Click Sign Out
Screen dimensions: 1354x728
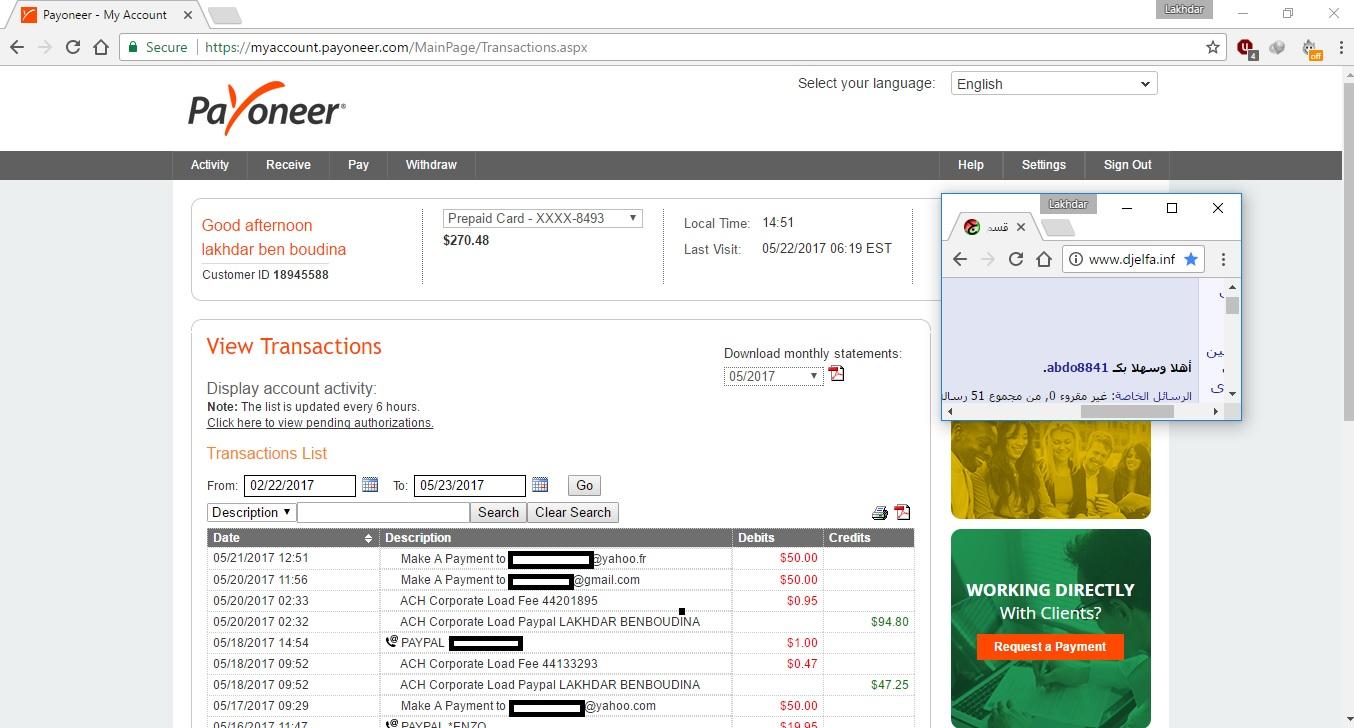(1127, 165)
